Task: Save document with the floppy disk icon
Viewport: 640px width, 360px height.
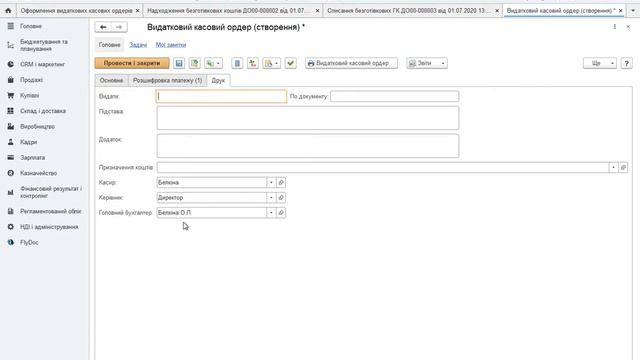Action: click(179, 63)
